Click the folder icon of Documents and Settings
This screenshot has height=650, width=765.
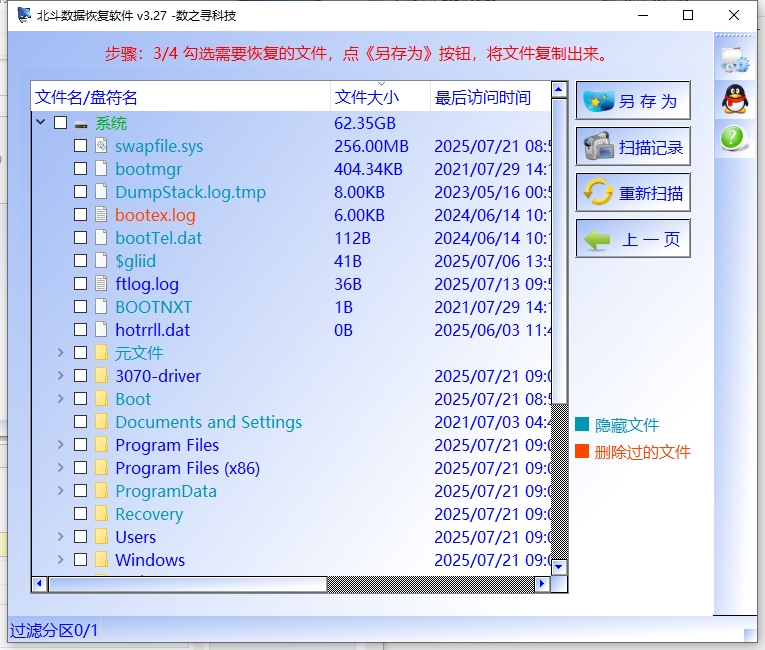101,421
